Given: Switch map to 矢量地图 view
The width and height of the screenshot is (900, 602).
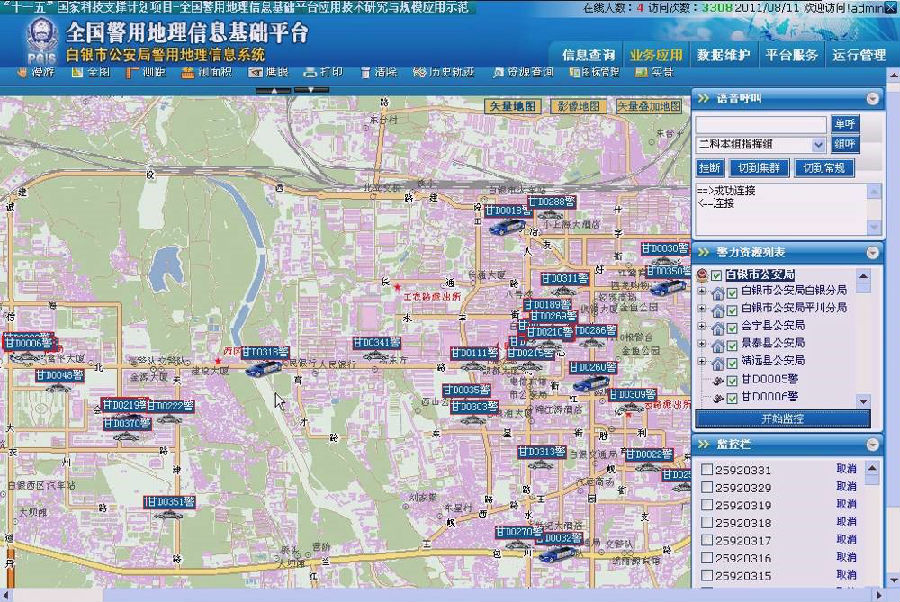Looking at the screenshot, I should coord(513,106).
